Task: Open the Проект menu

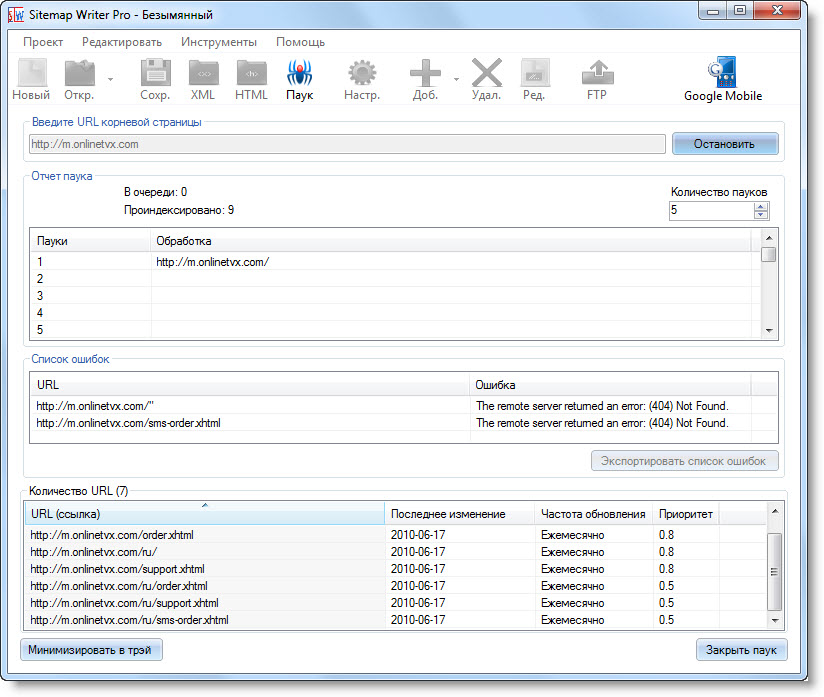Action: click(x=43, y=42)
